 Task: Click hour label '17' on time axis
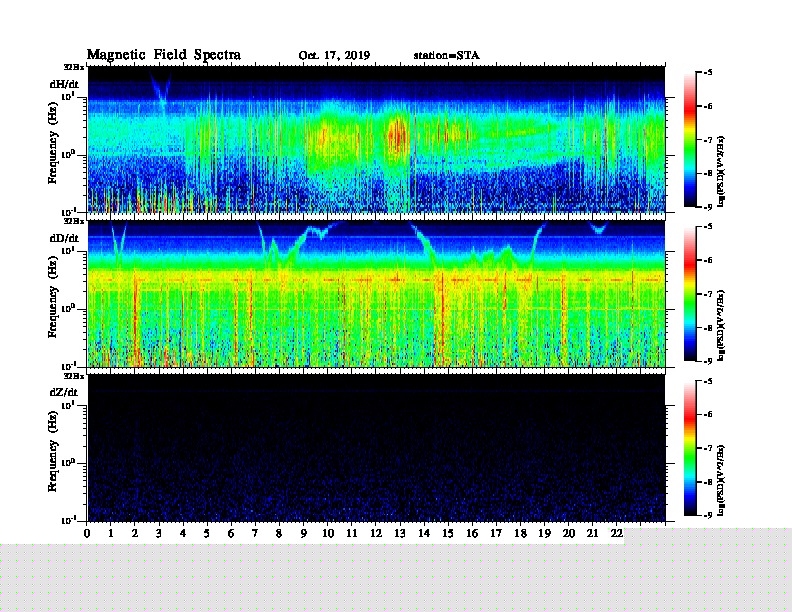coord(497,533)
